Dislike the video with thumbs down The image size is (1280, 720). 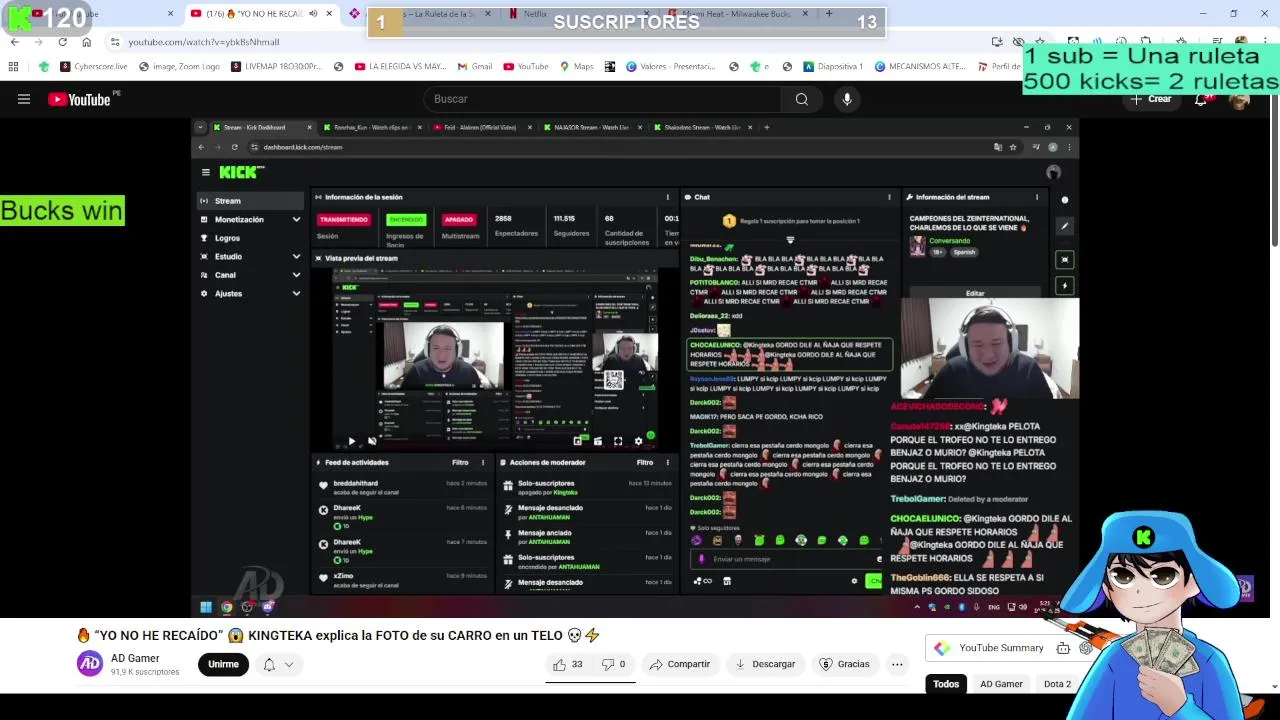tap(614, 664)
